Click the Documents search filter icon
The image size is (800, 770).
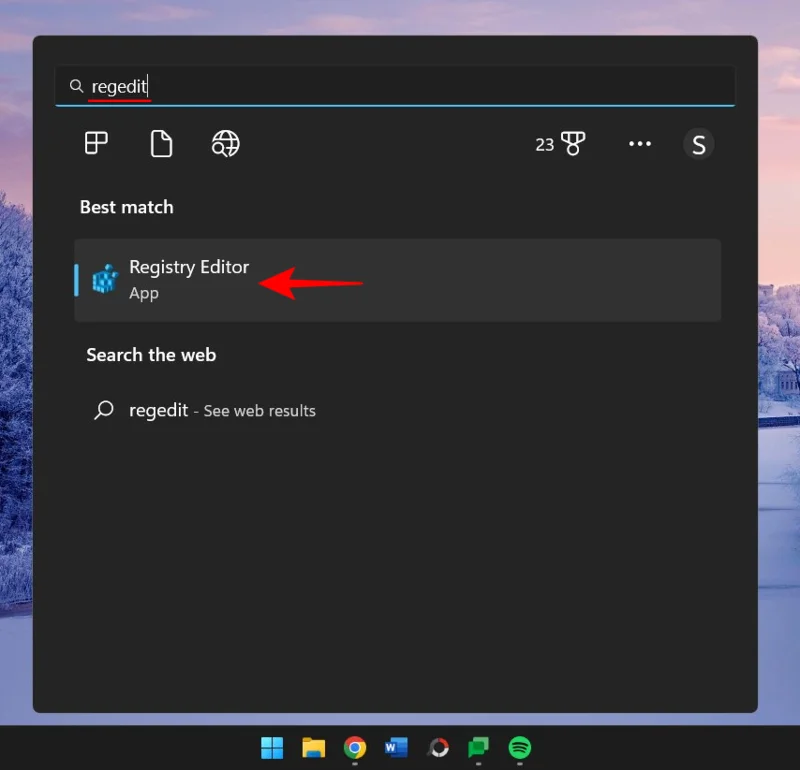(x=160, y=143)
